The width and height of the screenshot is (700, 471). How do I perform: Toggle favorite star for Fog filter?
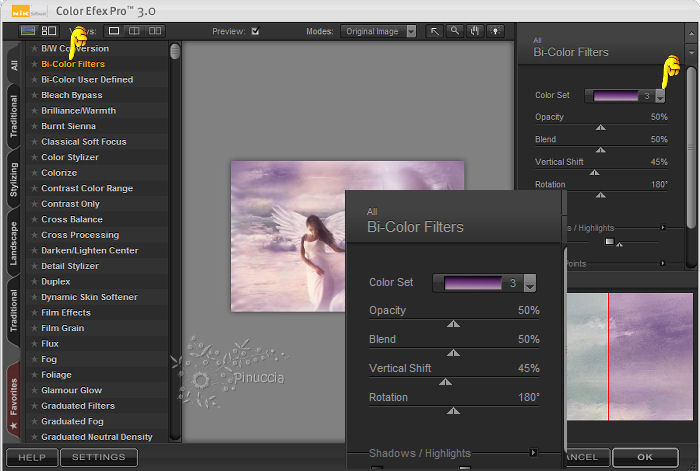click(34, 359)
